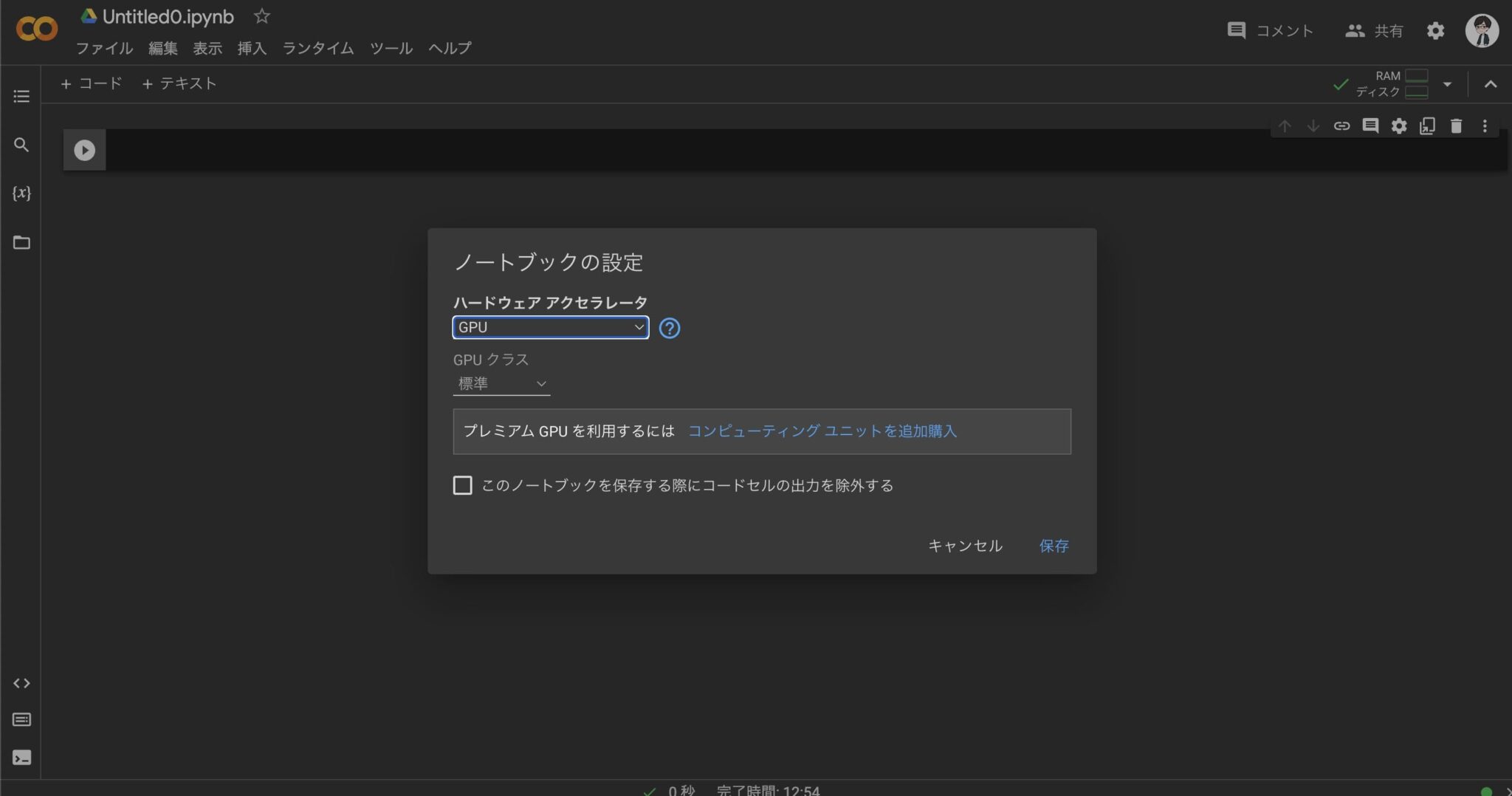Run the empty code cell
The width and height of the screenshot is (1512, 796).
tap(84, 149)
